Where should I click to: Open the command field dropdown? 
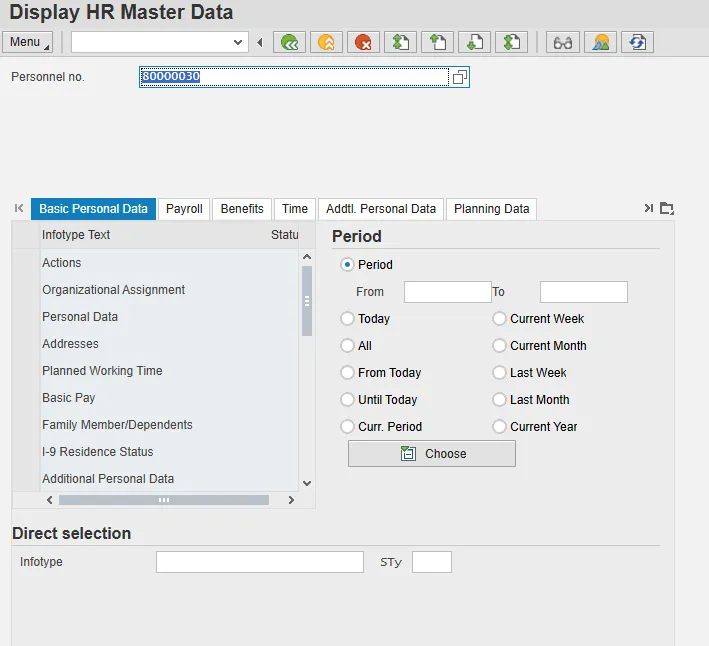(238, 42)
